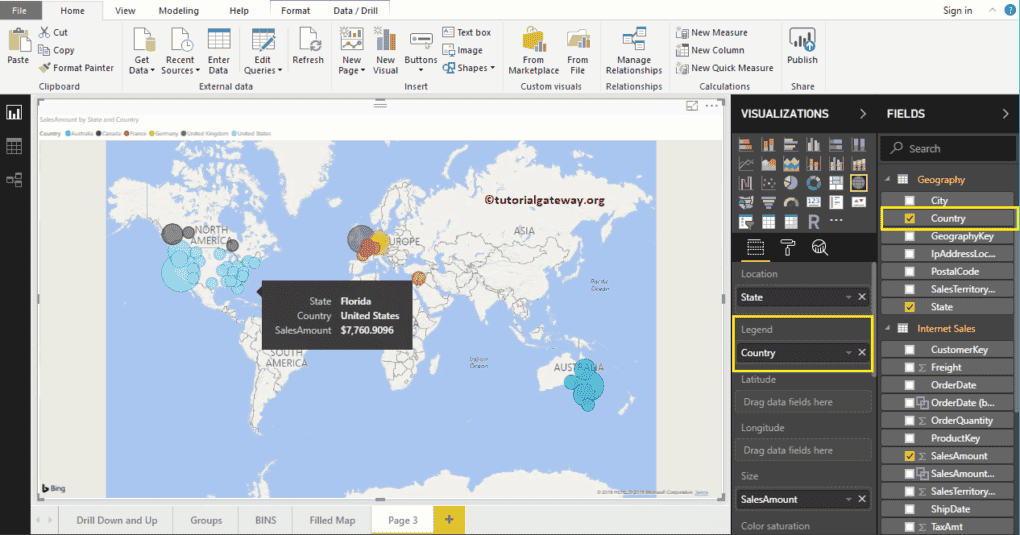Switch to Data view in left sidebar
This screenshot has width=1020, height=535.
pyautogui.click(x=14, y=146)
